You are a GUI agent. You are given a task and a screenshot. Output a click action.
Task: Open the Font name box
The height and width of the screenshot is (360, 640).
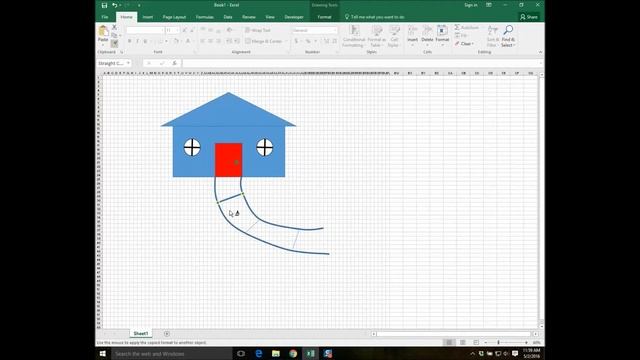[144, 30]
